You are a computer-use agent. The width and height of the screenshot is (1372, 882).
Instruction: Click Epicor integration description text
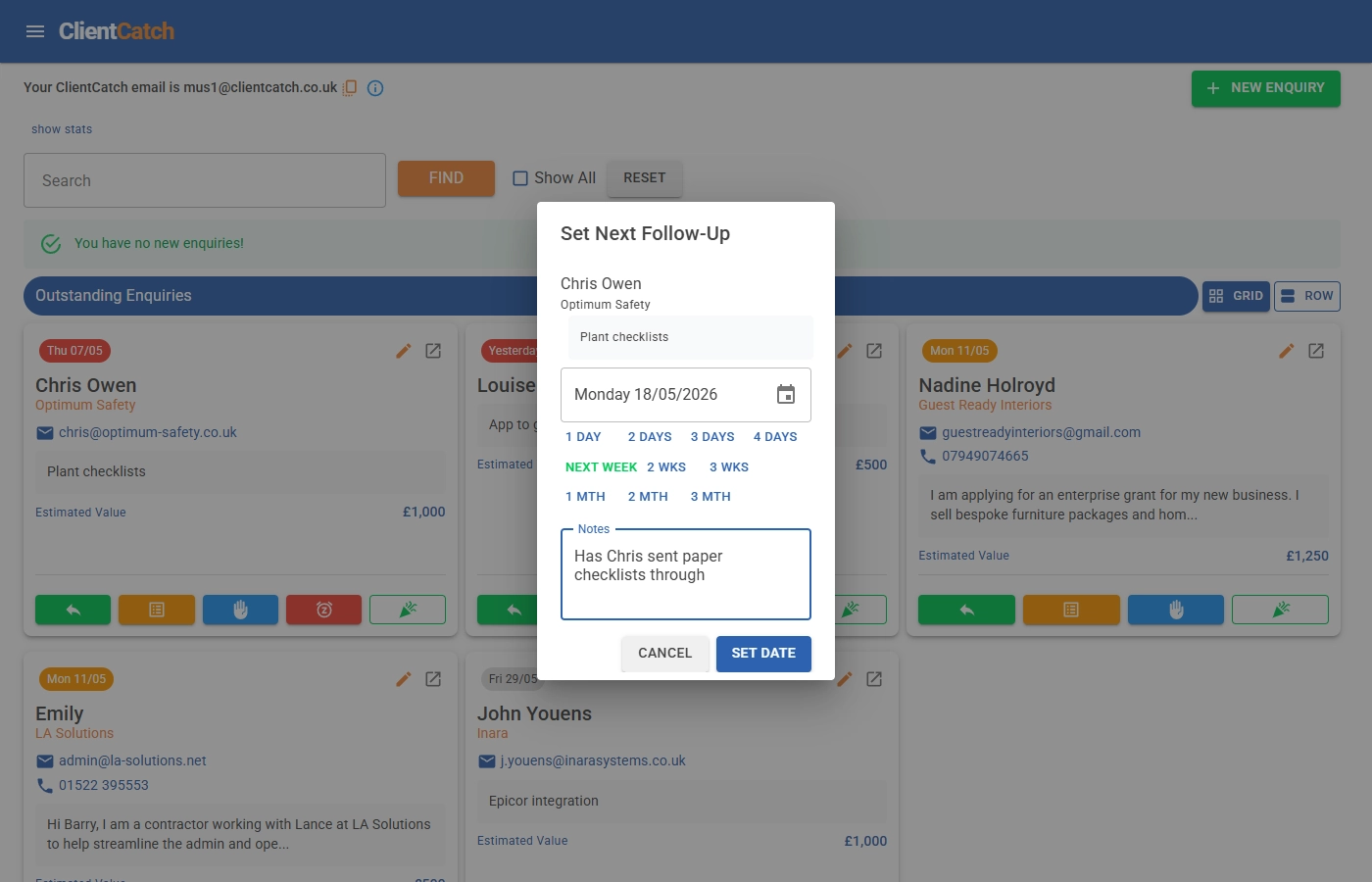click(x=544, y=801)
